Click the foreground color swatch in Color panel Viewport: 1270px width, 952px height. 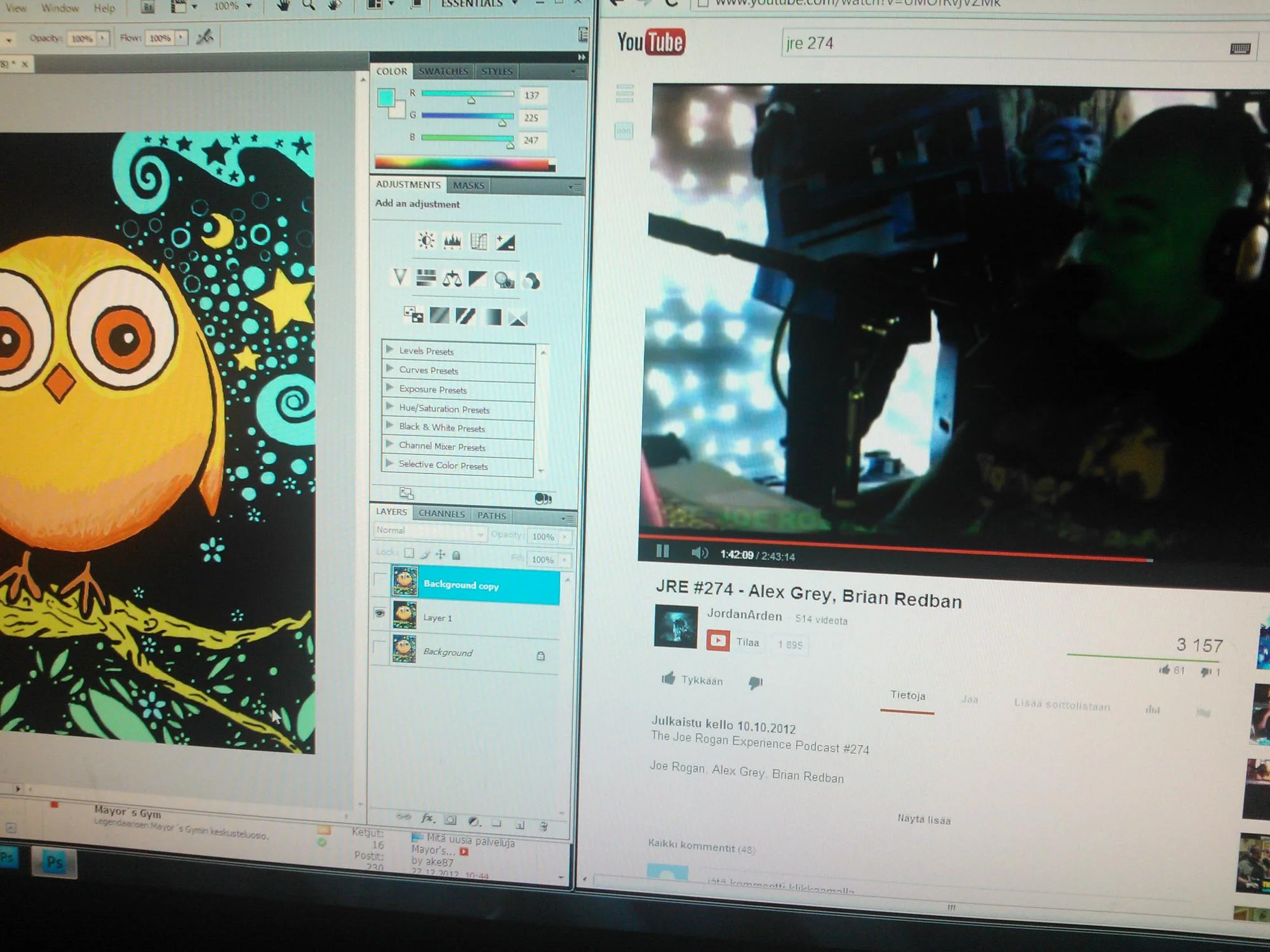(385, 98)
